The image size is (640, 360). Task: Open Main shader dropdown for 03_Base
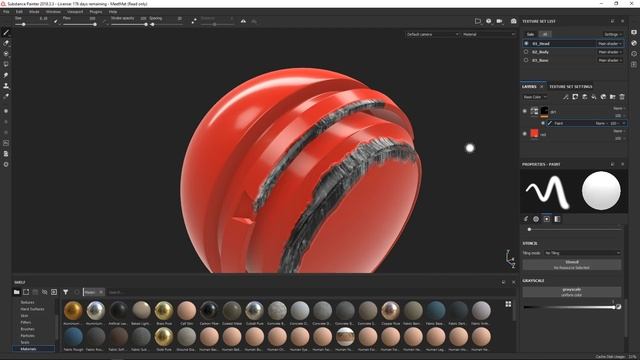pos(610,60)
